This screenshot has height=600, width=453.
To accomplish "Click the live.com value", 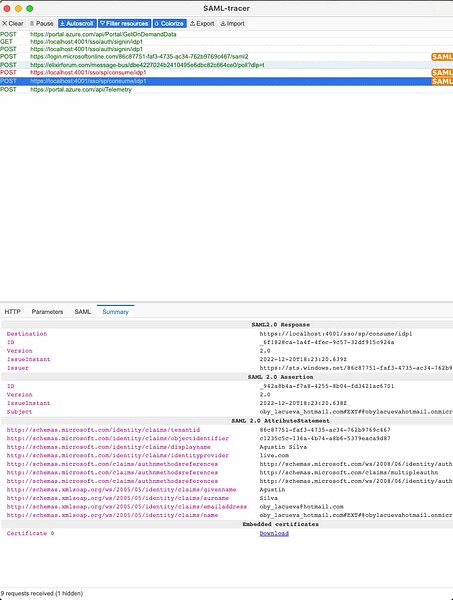I will click(274, 455).
